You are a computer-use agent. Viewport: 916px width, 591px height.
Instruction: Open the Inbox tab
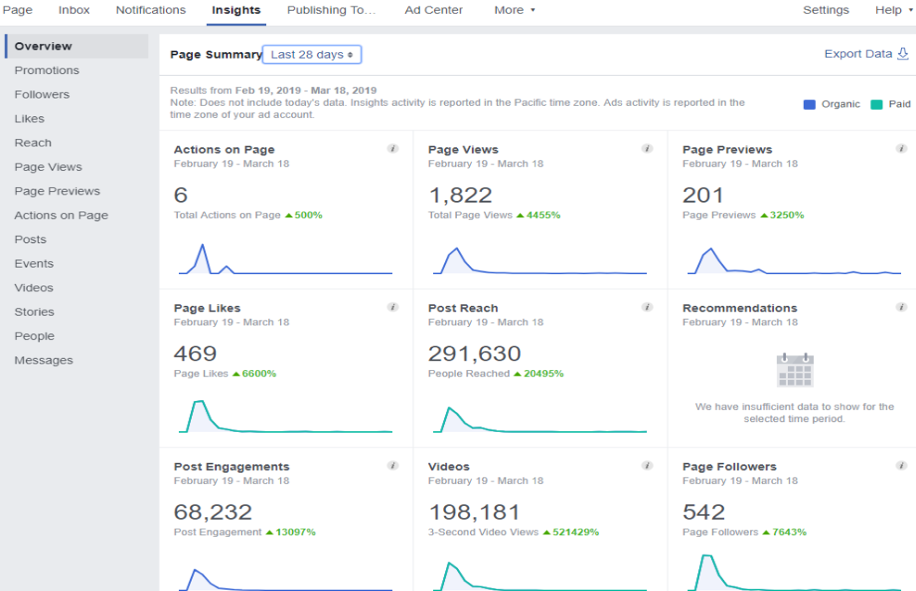tap(73, 10)
